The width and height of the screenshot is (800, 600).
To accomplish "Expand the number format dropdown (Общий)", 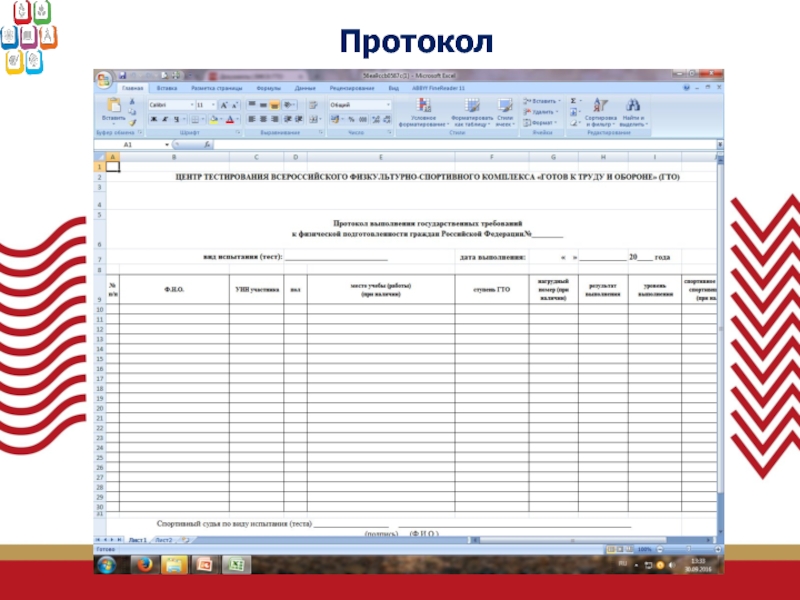I will (x=360, y=104).
